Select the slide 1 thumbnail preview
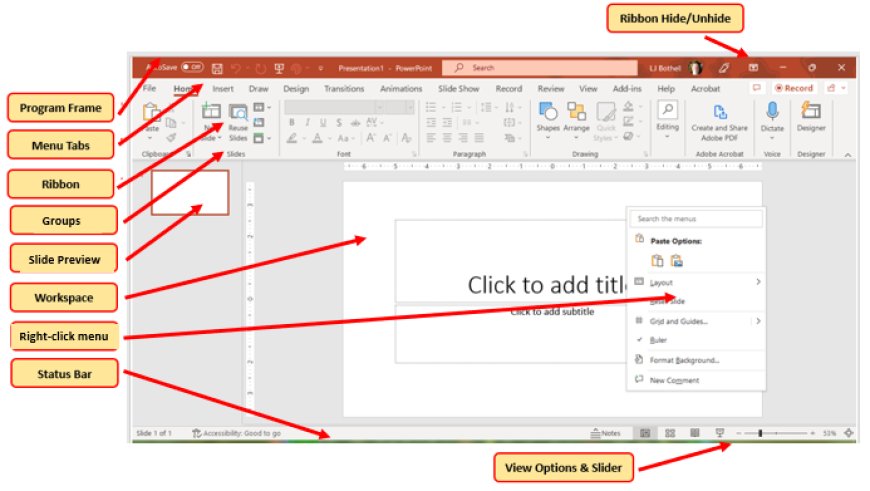 pyautogui.click(x=190, y=192)
